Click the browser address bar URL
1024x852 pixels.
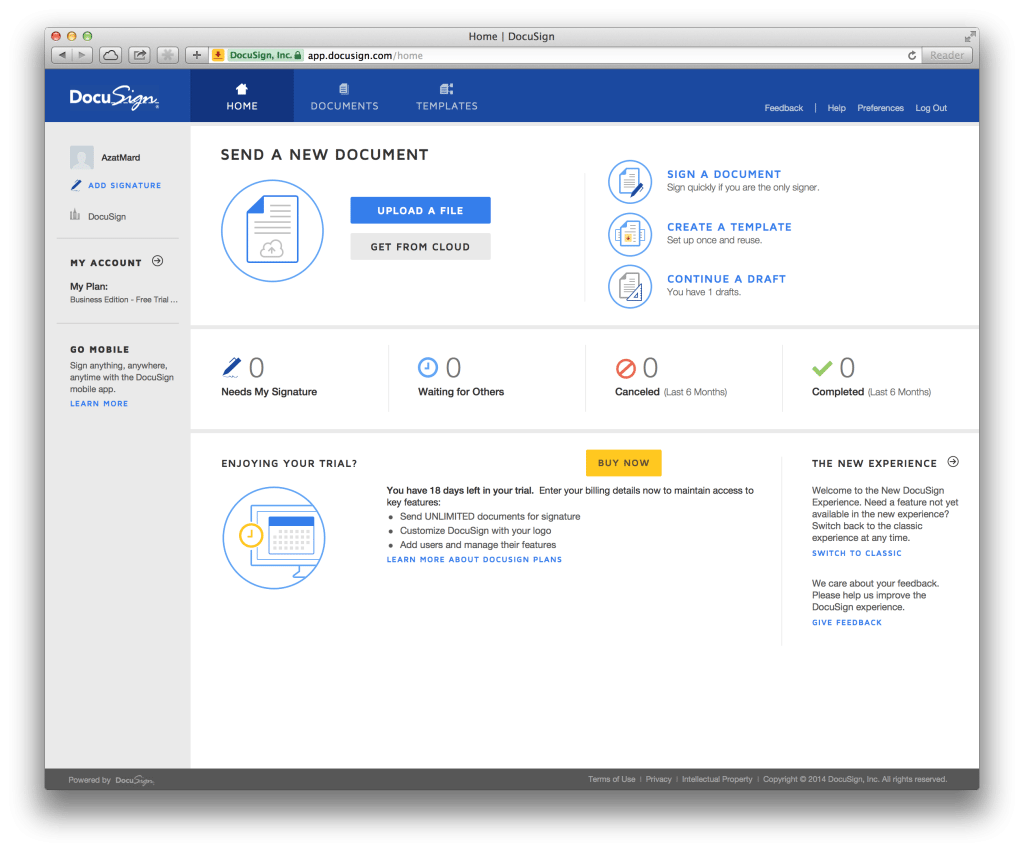pyautogui.click(x=365, y=55)
